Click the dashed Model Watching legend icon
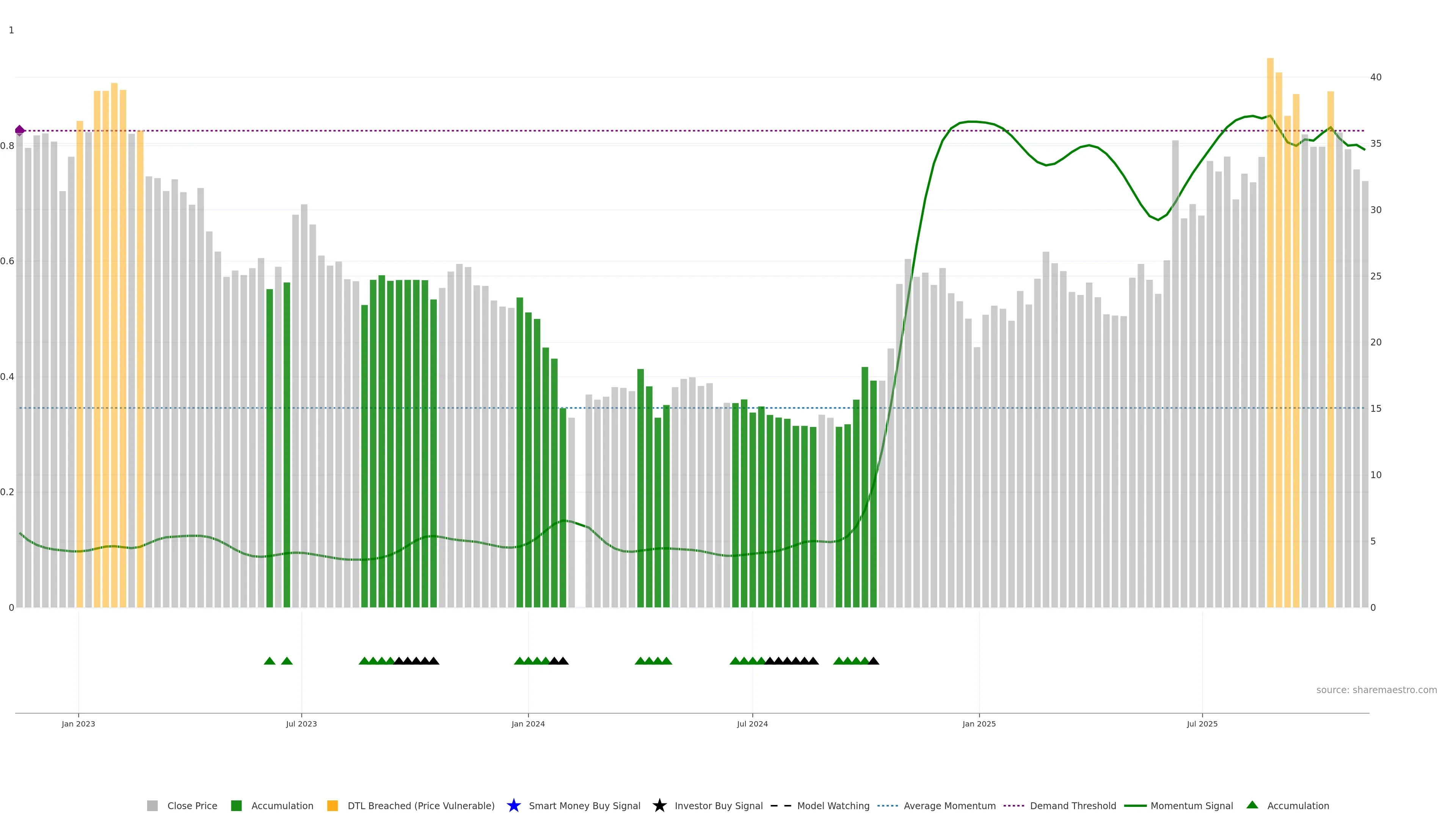 coord(781,805)
